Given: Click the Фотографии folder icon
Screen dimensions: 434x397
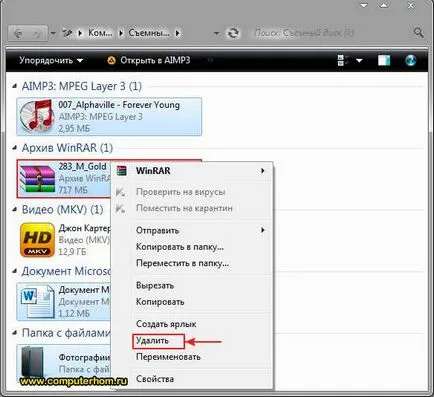Looking at the screenshot, I should [x=32, y=362].
